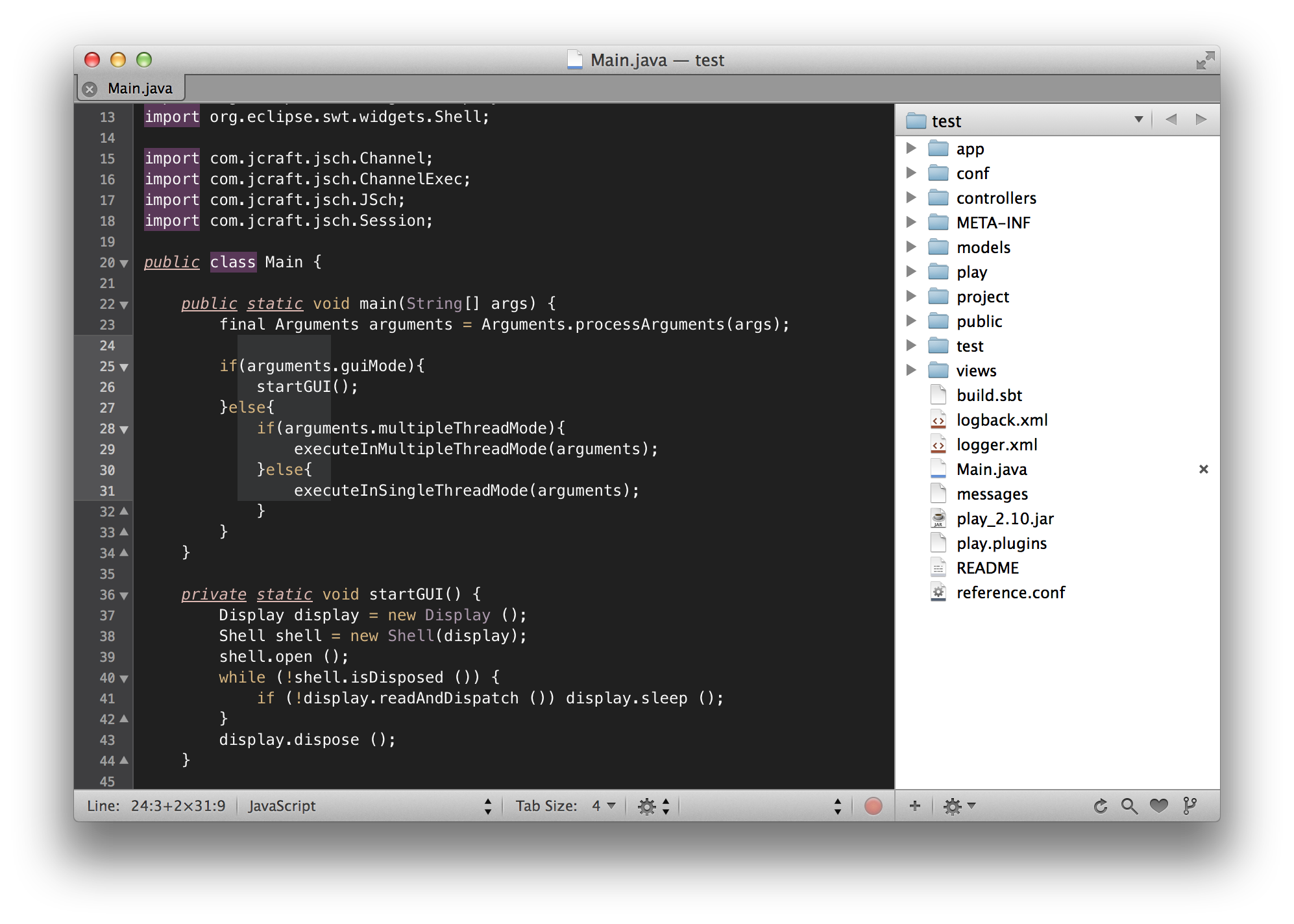Click the reload icon in file browser

[x=1100, y=806]
